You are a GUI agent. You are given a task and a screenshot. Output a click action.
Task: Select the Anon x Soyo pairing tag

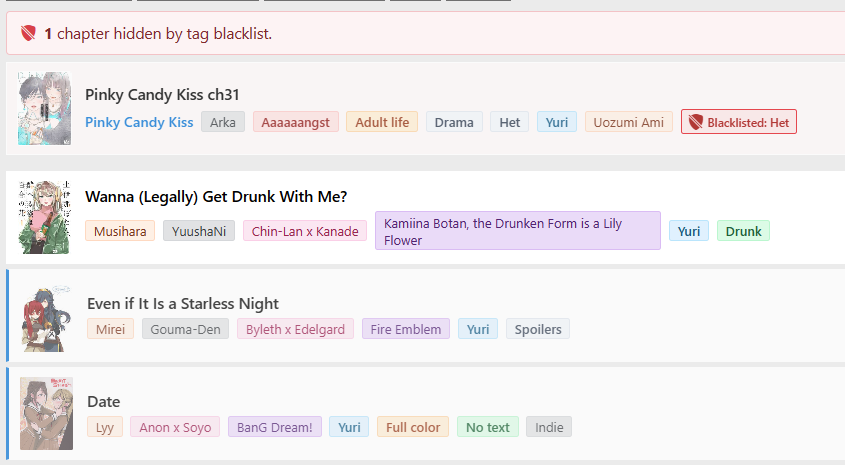coord(175,427)
